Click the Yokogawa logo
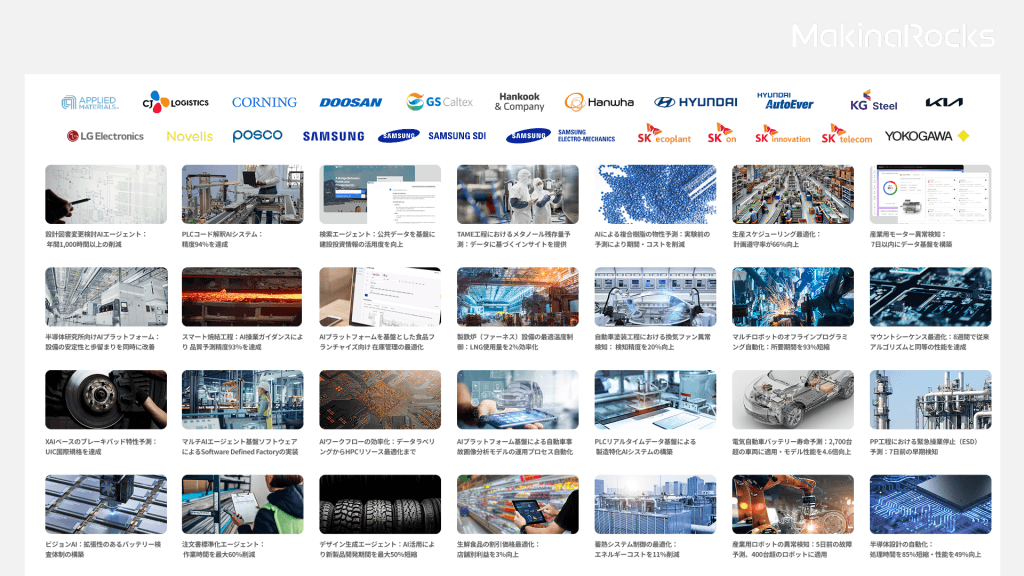The width and height of the screenshot is (1024, 576). click(x=926, y=136)
